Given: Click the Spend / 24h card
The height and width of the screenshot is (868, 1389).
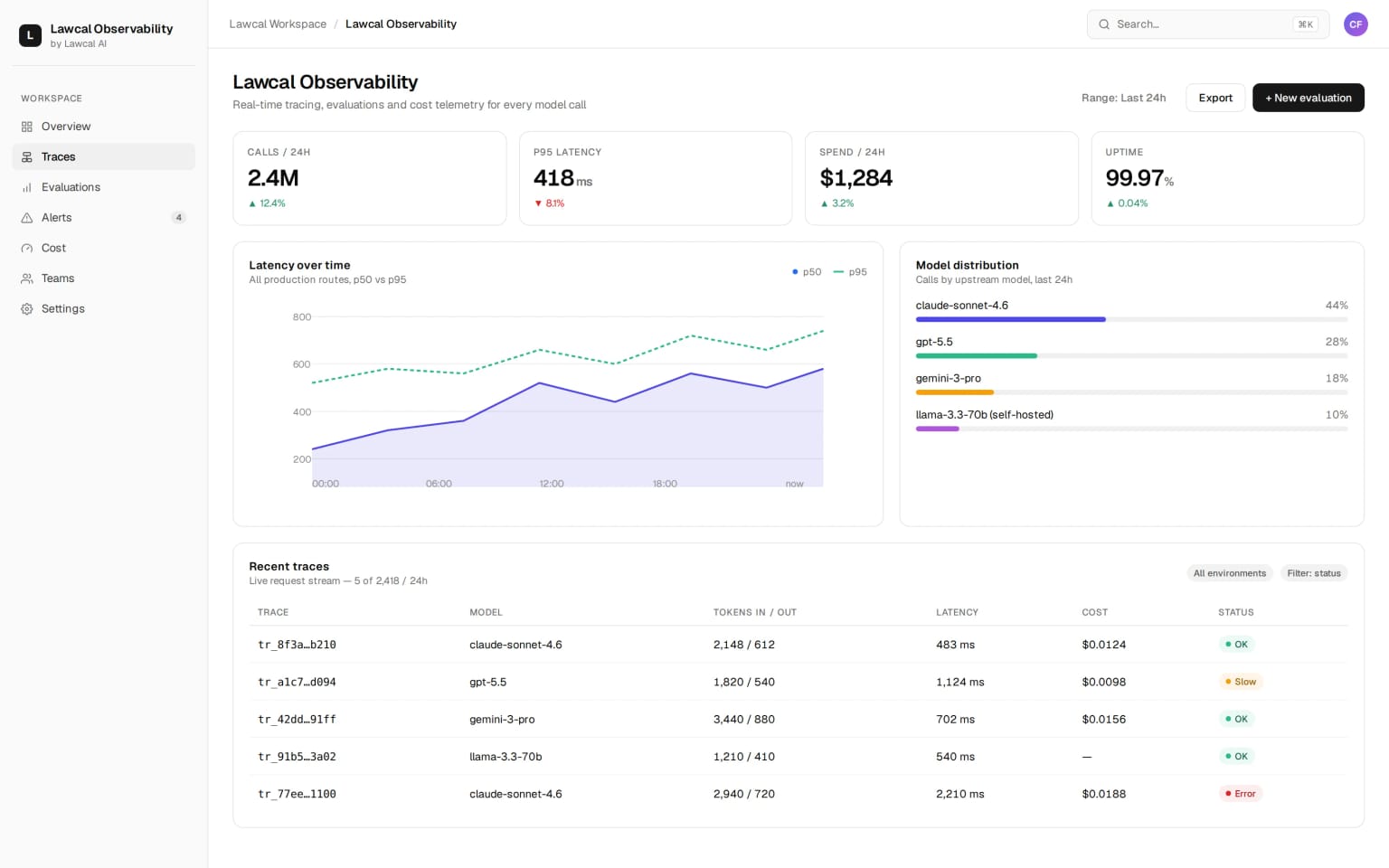Looking at the screenshot, I should point(941,178).
